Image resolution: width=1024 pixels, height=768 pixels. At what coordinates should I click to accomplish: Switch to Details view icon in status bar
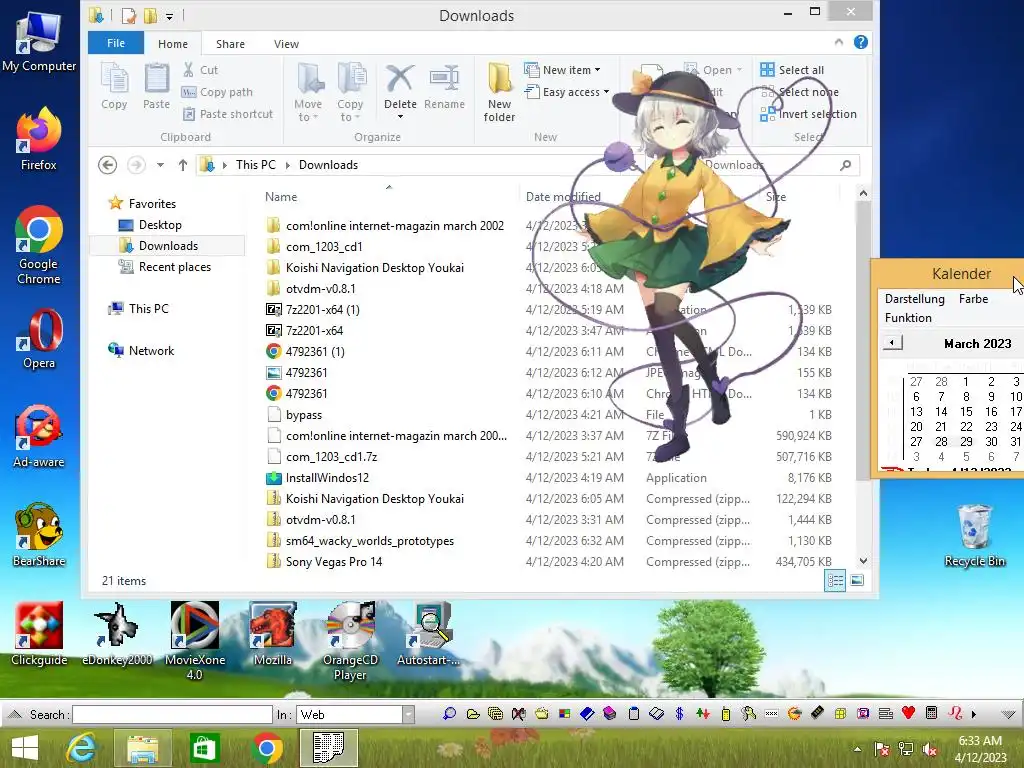(x=835, y=581)
